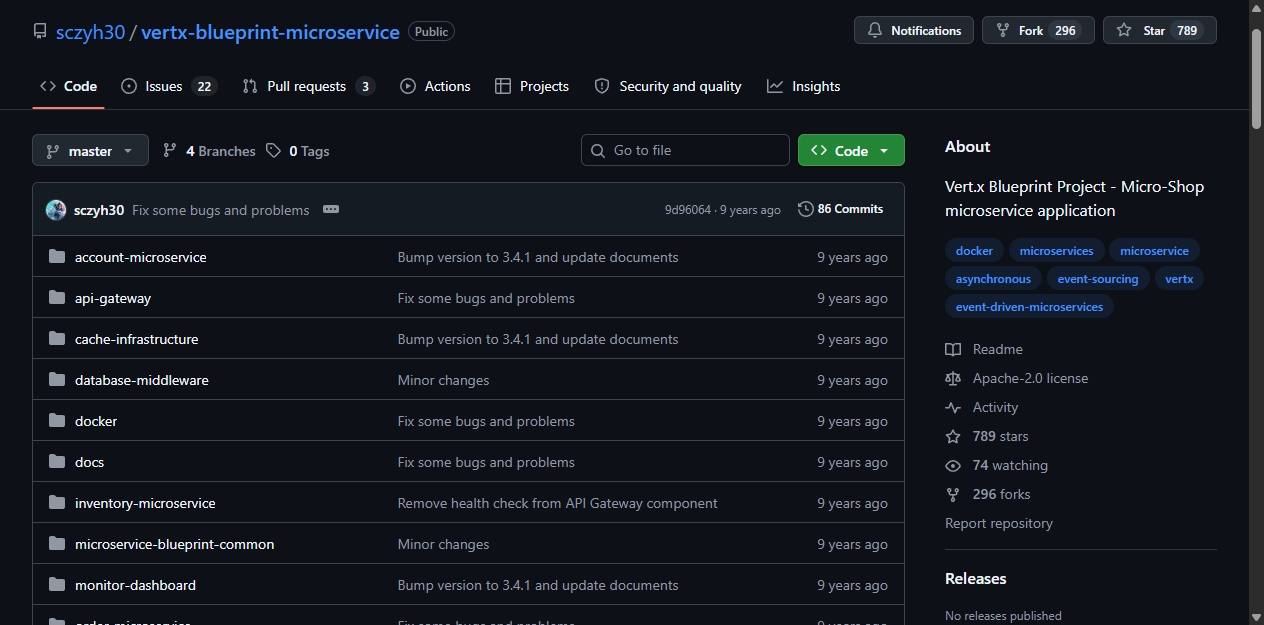
Task: Open commit 'Remove health check from API Gateway component'
Action: [557, 503]
